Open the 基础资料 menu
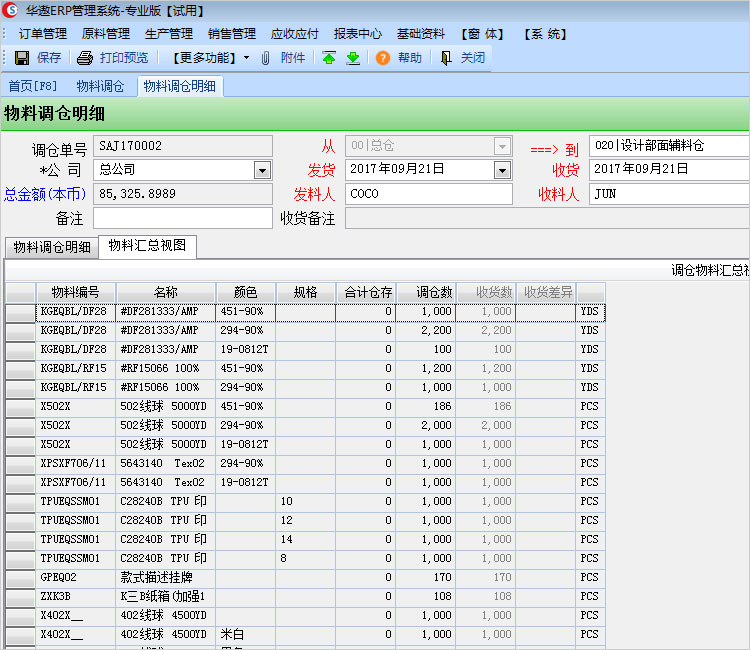Screen dimensions: 750x650 pyautogui.click(x=421, y=34)
